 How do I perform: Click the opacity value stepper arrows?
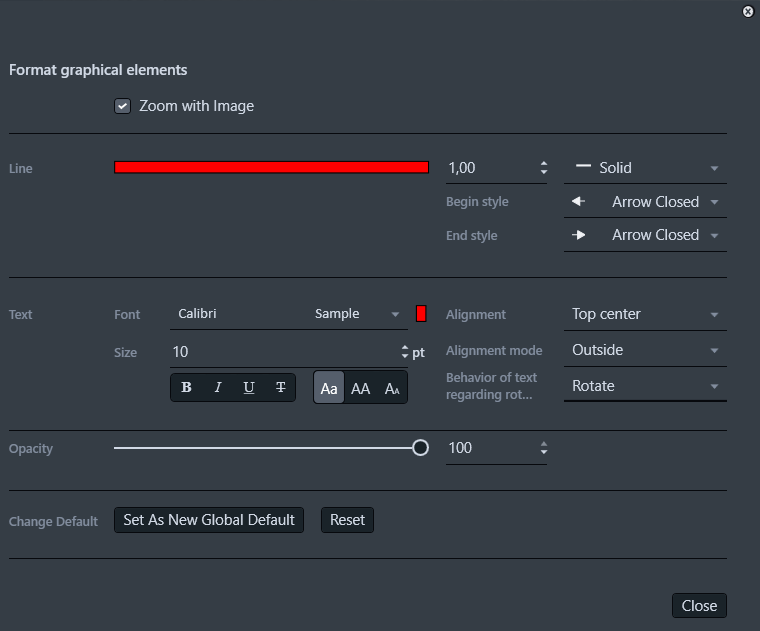(x=544, y=448)
